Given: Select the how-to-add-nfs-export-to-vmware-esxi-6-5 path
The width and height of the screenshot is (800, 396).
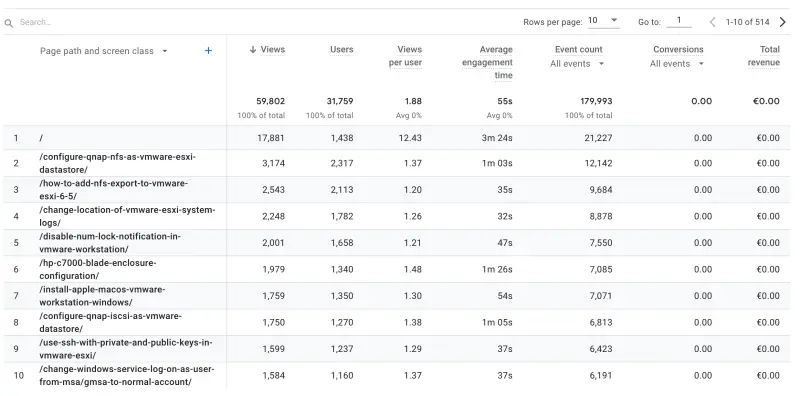Looking at the screenshot, I should [x=113, y=190].
